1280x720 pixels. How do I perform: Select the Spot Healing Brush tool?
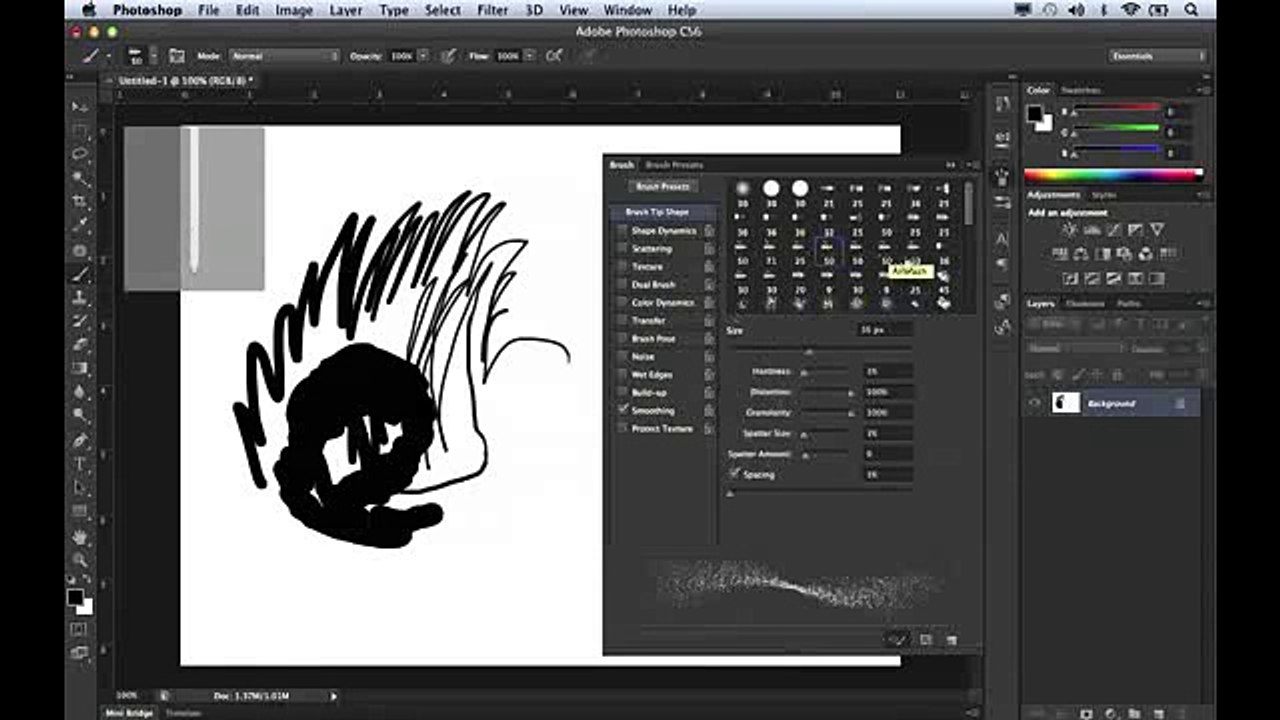click(80, 250)
